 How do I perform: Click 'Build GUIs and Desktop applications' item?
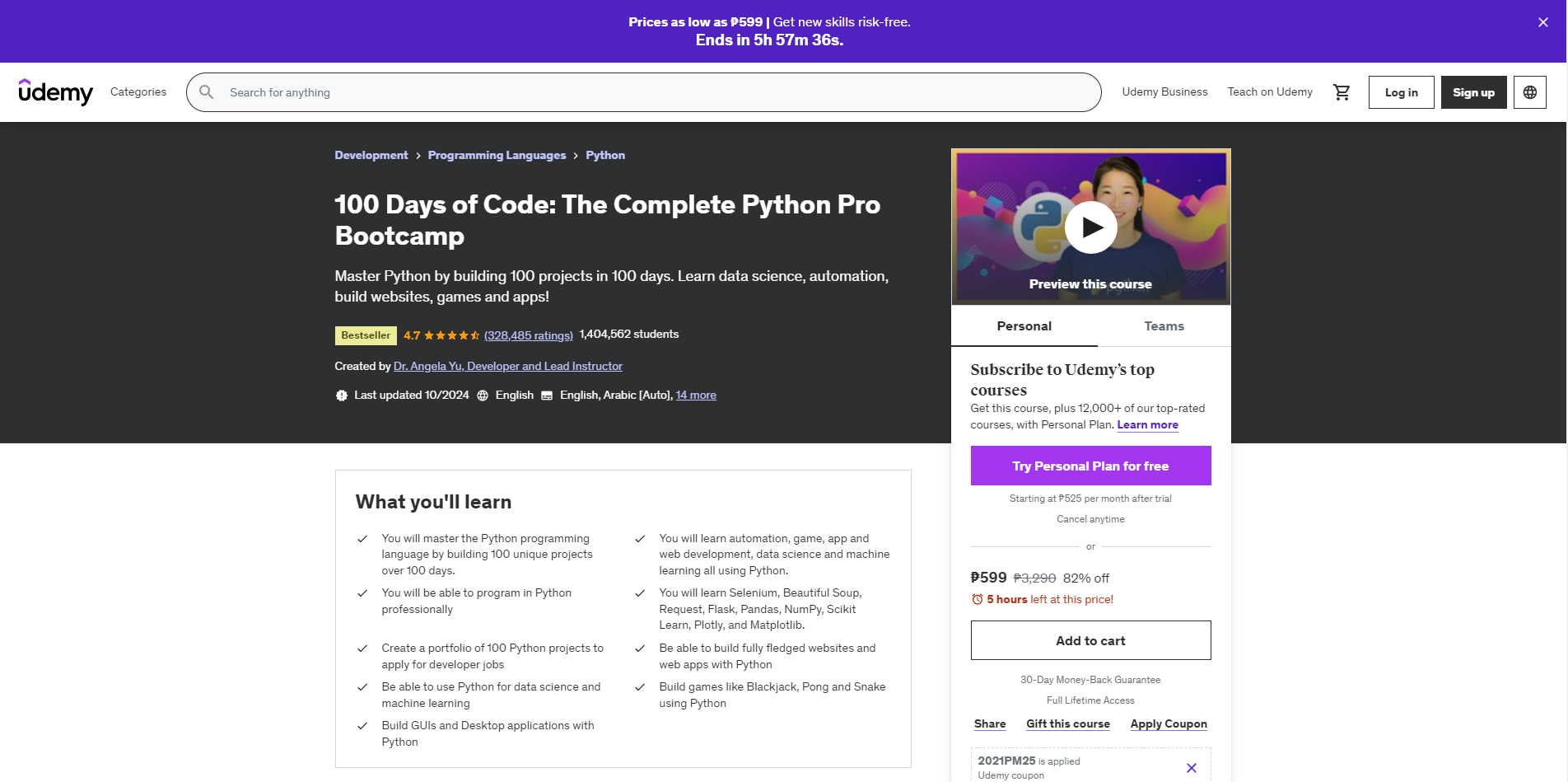[x=488, y=733]
